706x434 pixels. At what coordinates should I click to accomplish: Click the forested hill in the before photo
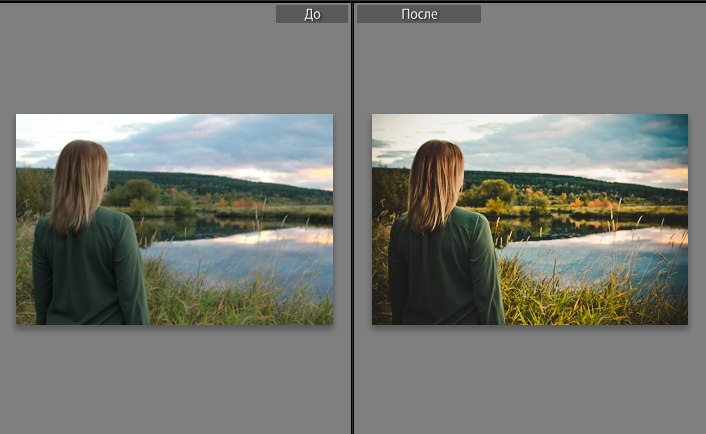click(240, 185)
